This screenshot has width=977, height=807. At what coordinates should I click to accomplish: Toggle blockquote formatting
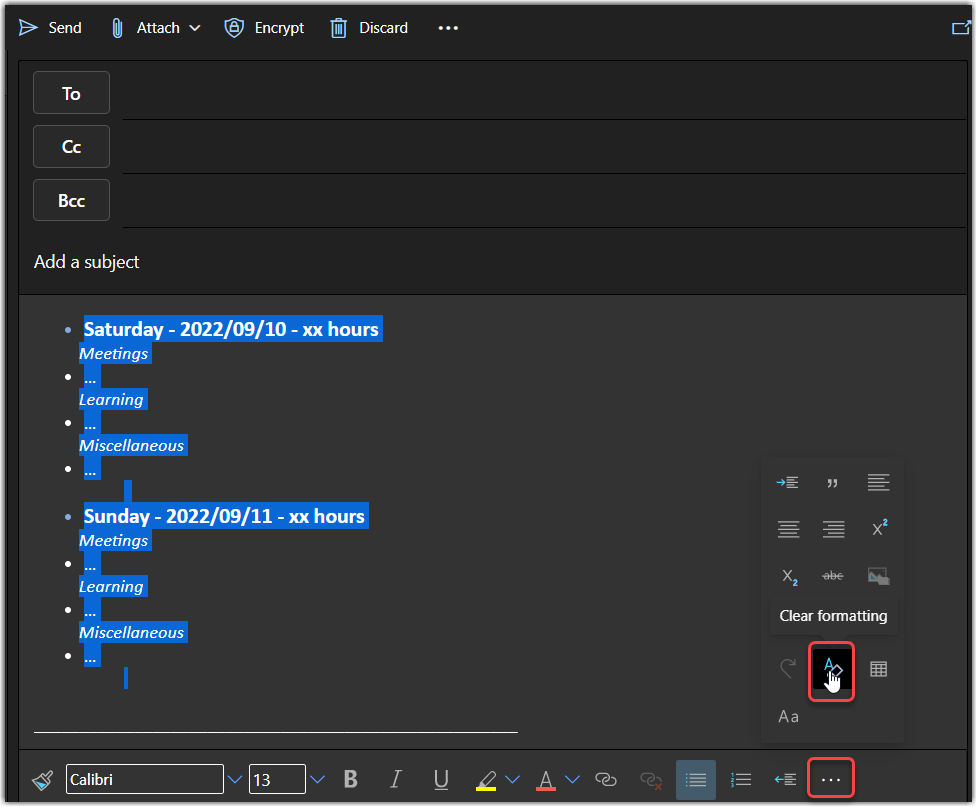[x=833, y=482]
